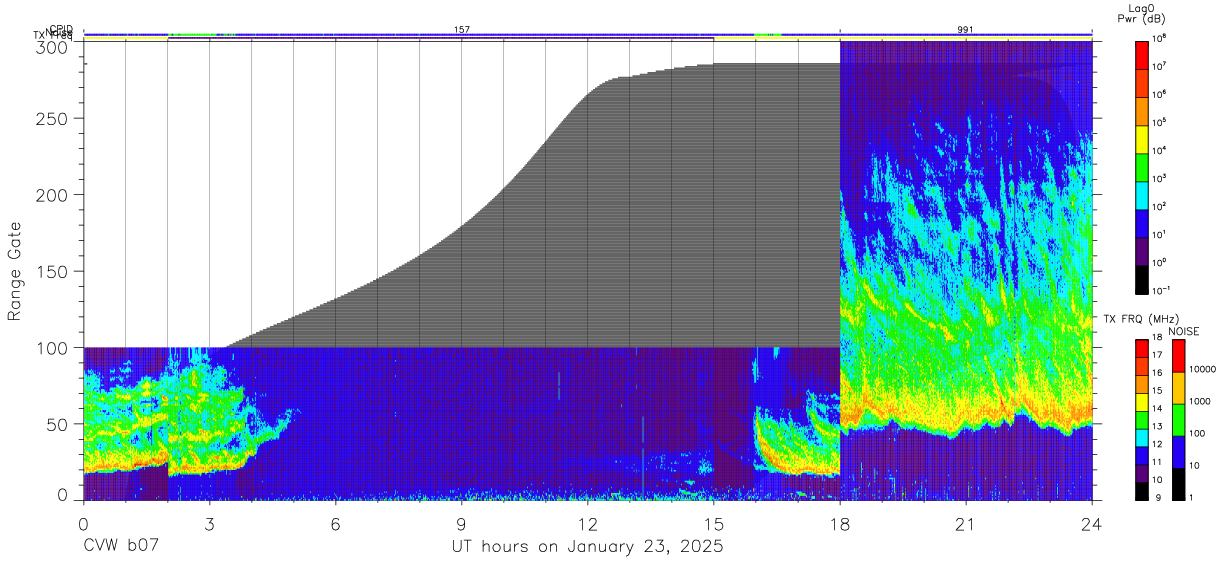Screen dimensions: 1228x567
Task: Click the 'Range Gate' y-axis label
Action: [15, 271]
